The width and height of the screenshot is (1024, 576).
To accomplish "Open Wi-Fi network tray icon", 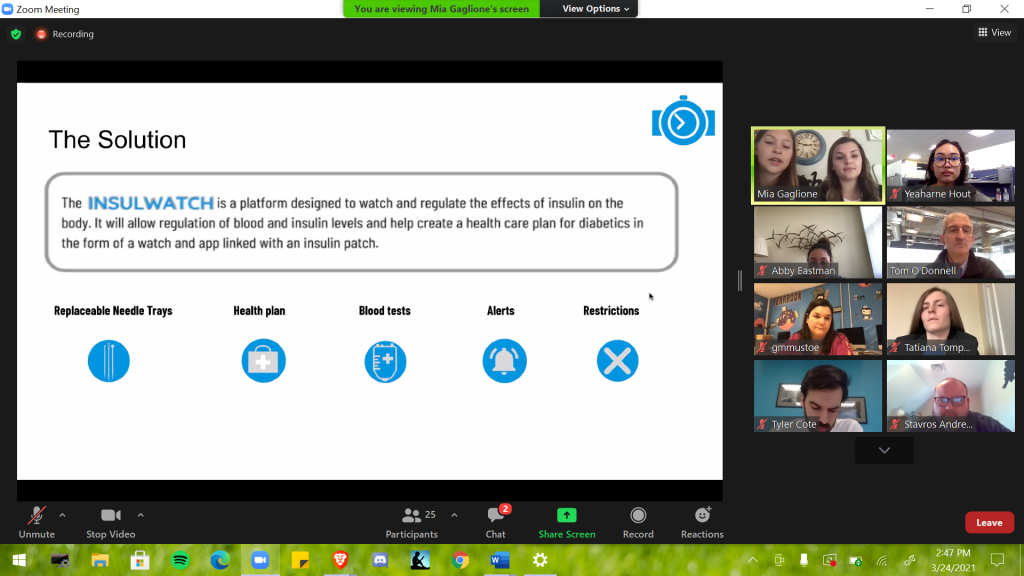I will click(882, 560).
